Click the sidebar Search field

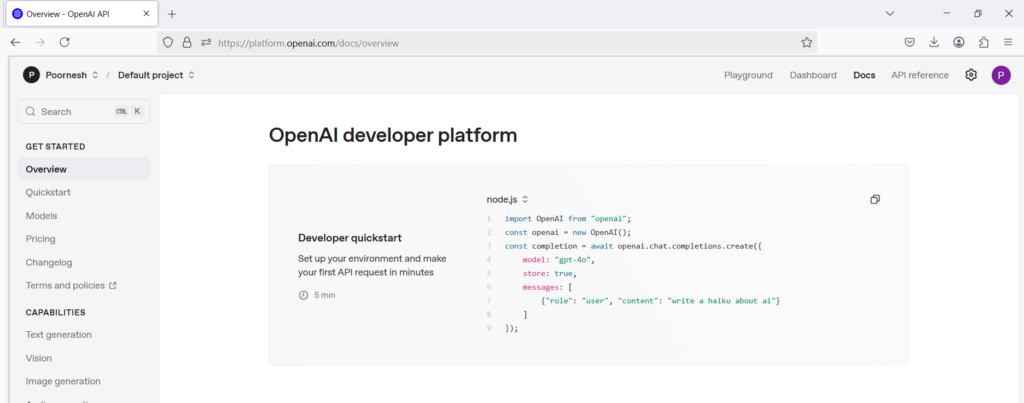tap(84, 112)
